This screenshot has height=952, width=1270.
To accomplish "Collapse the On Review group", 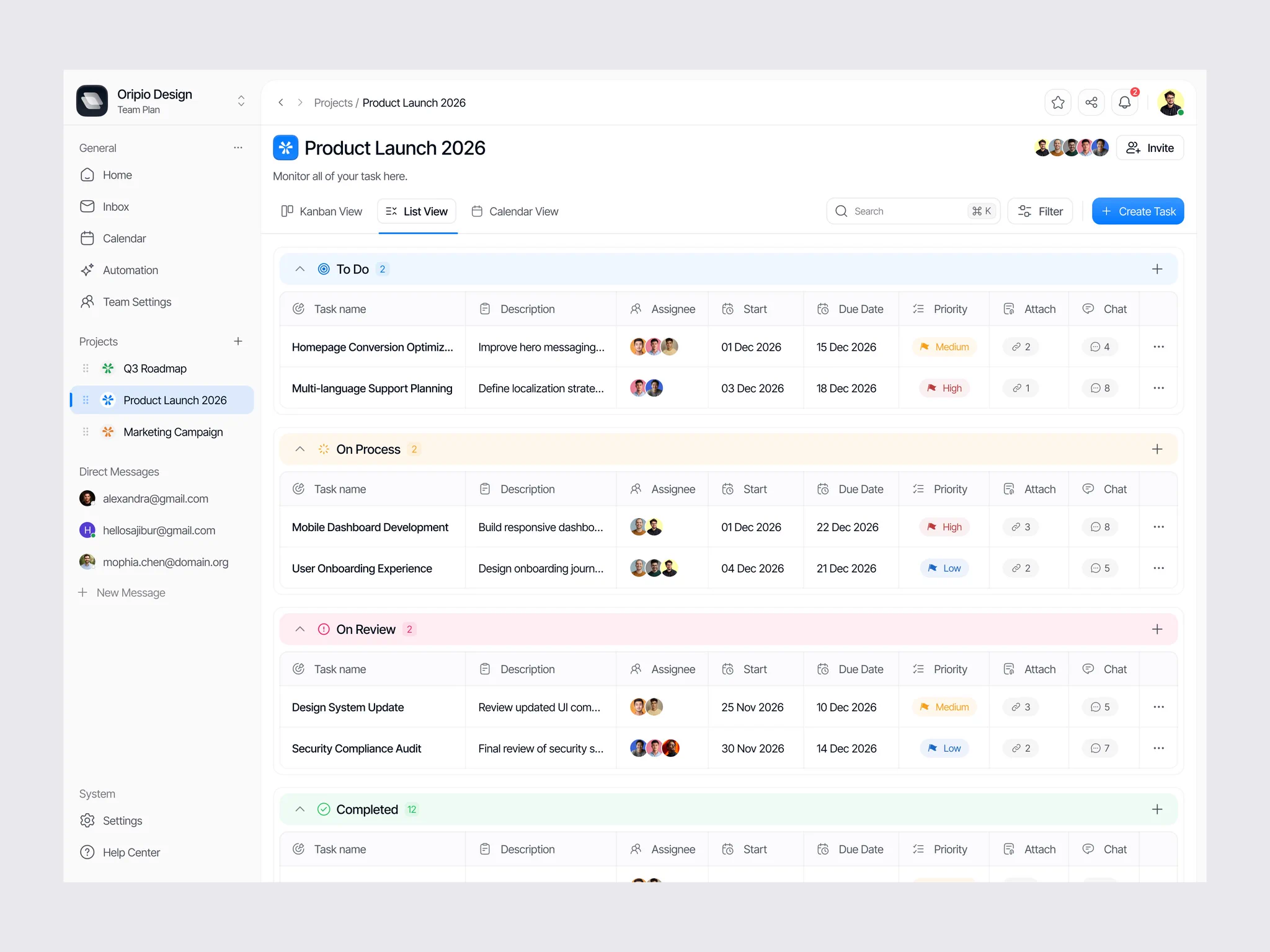I will coord(300,629).
